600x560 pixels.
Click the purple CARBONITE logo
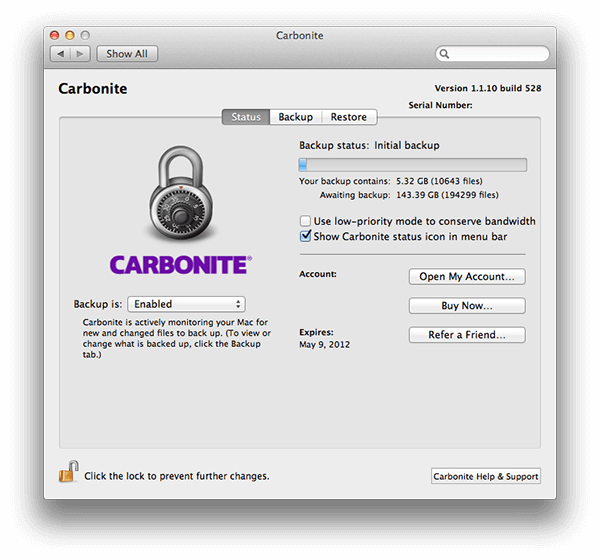click(x=181, y=265)
